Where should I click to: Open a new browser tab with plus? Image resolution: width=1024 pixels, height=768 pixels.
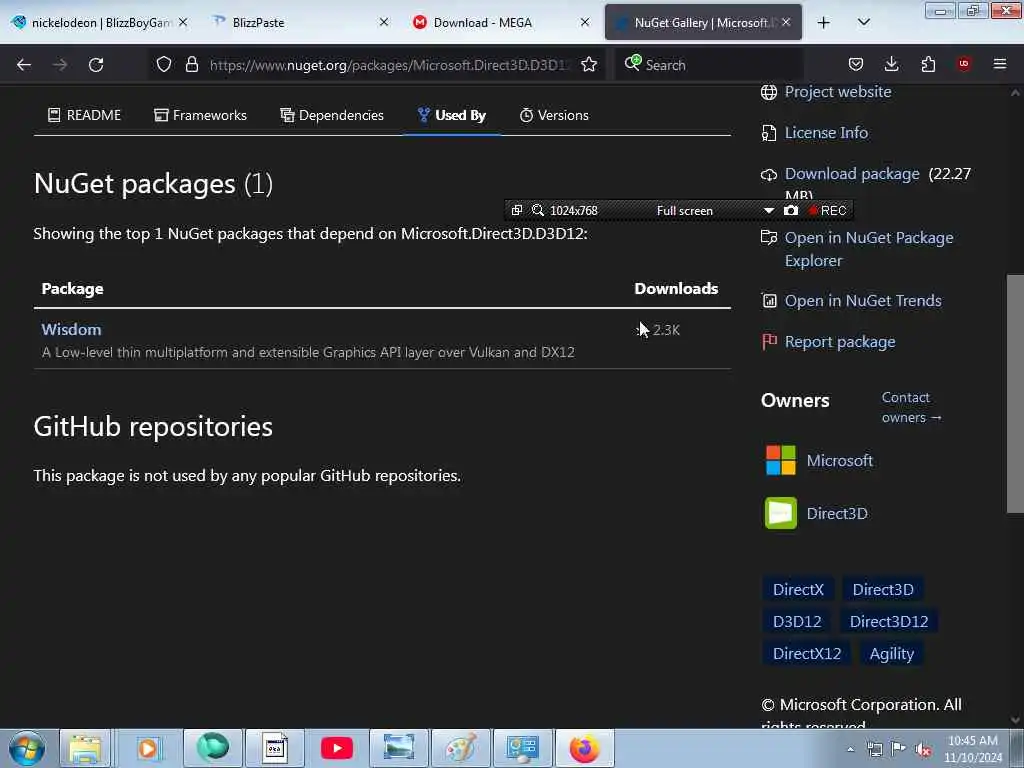pos(824,23)
